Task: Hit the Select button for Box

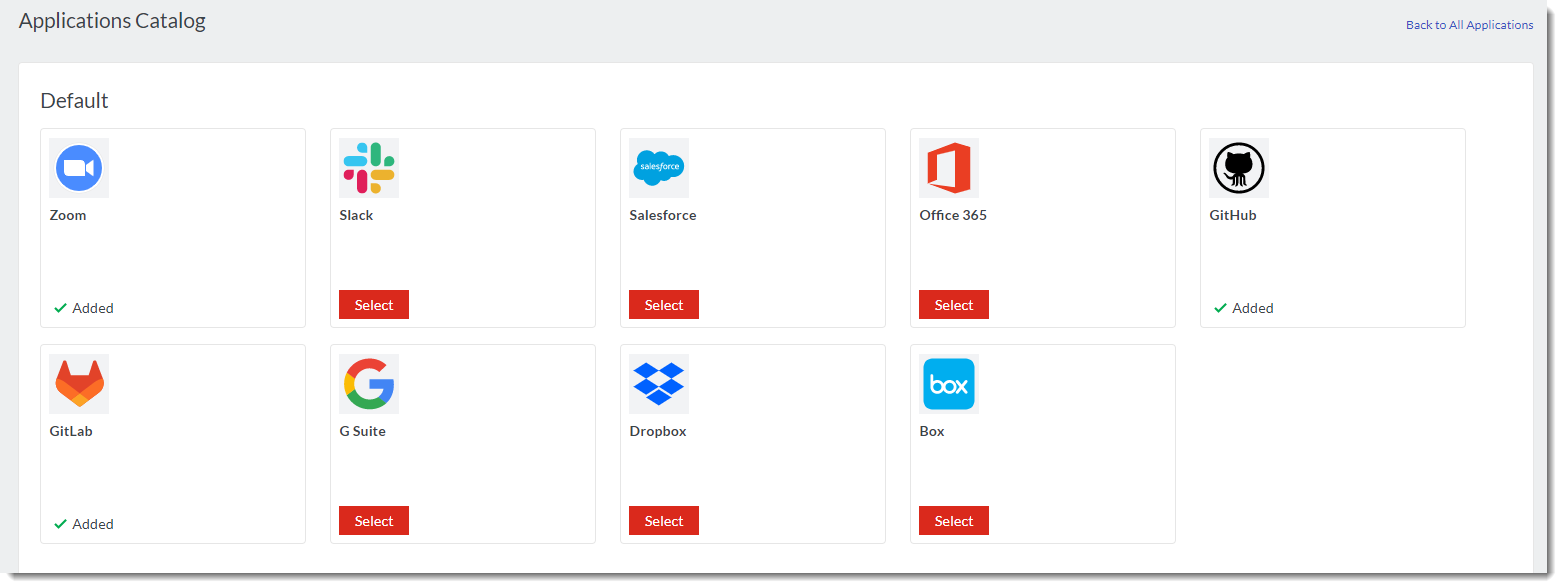Action: coord(954,521)
